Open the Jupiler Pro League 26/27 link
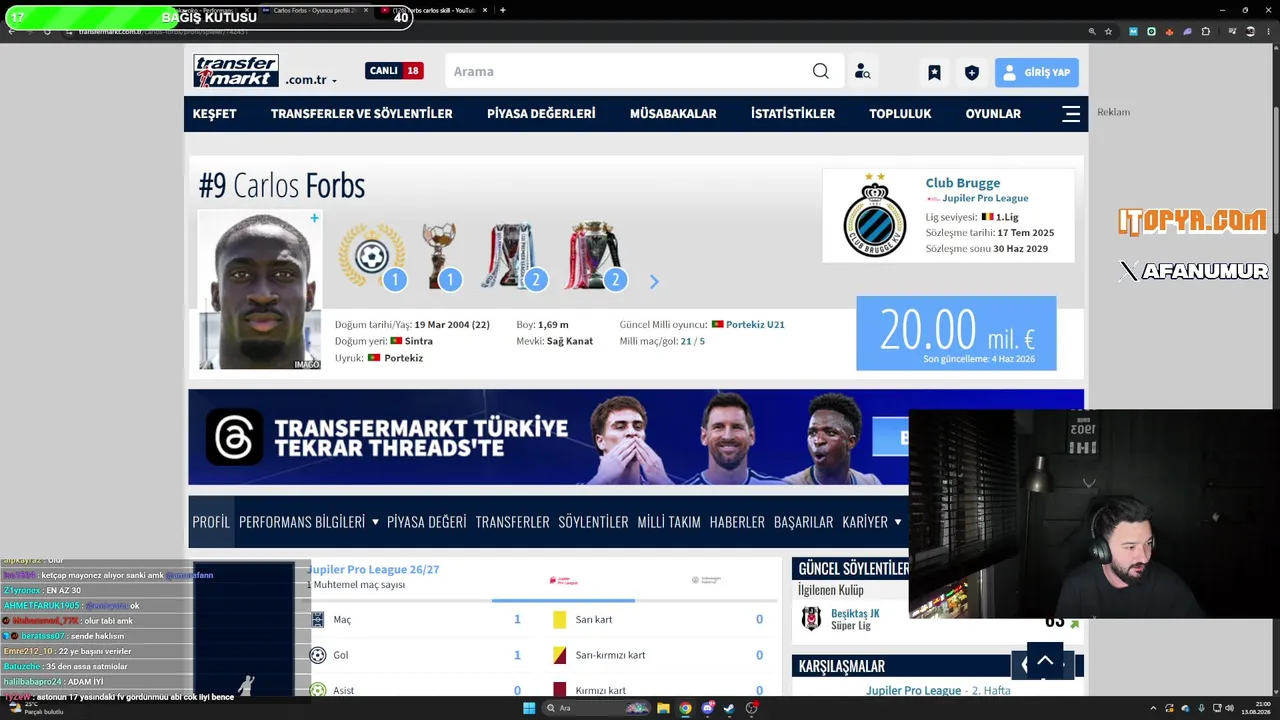Viewport: 1280px width, 720px height. point(374,570)
